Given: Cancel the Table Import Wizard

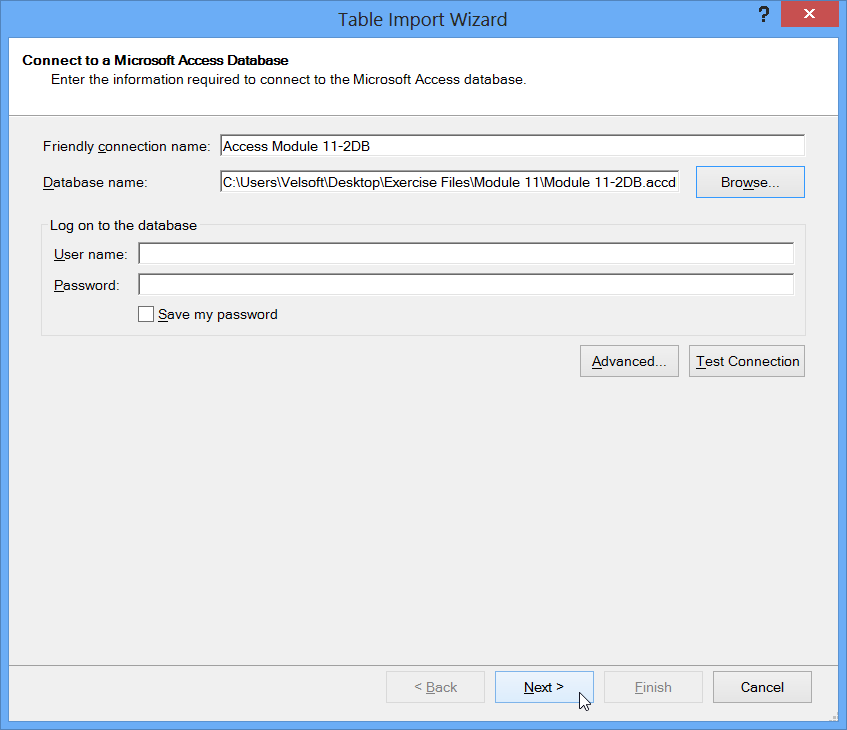Looking at the screenshot, I should (762, 687).
